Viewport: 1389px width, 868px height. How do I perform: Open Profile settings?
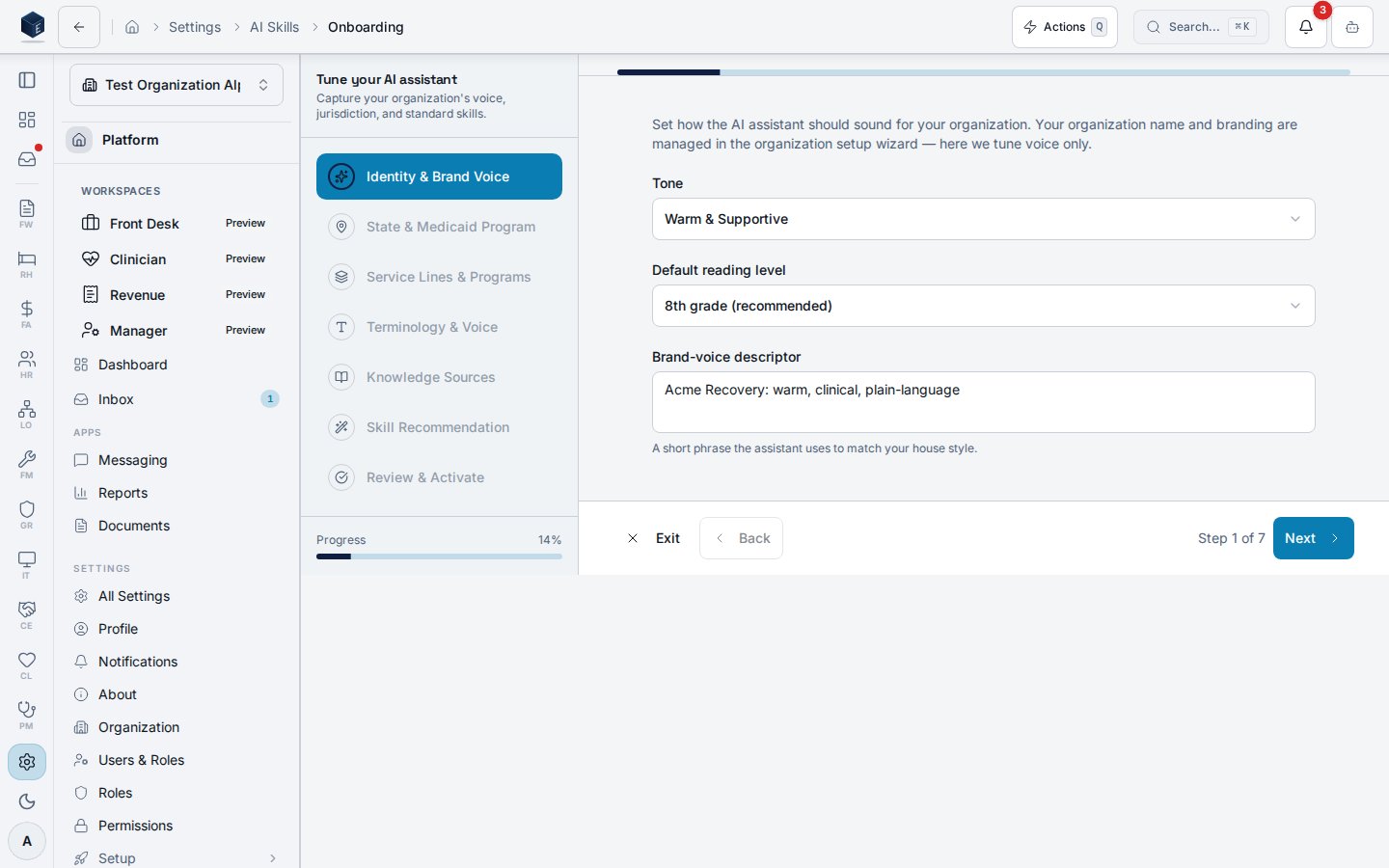click(x=177, y=629)
